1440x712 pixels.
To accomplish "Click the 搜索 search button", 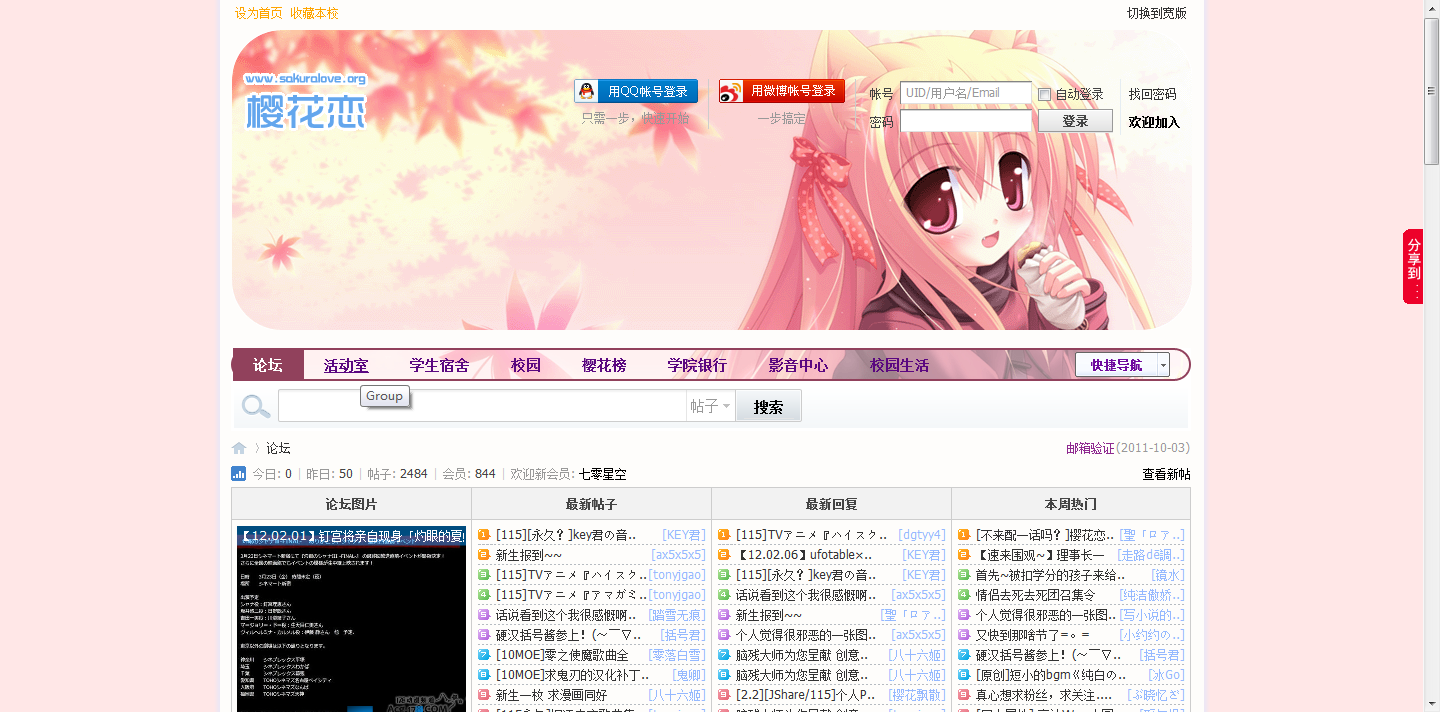I will click(768, 406).
